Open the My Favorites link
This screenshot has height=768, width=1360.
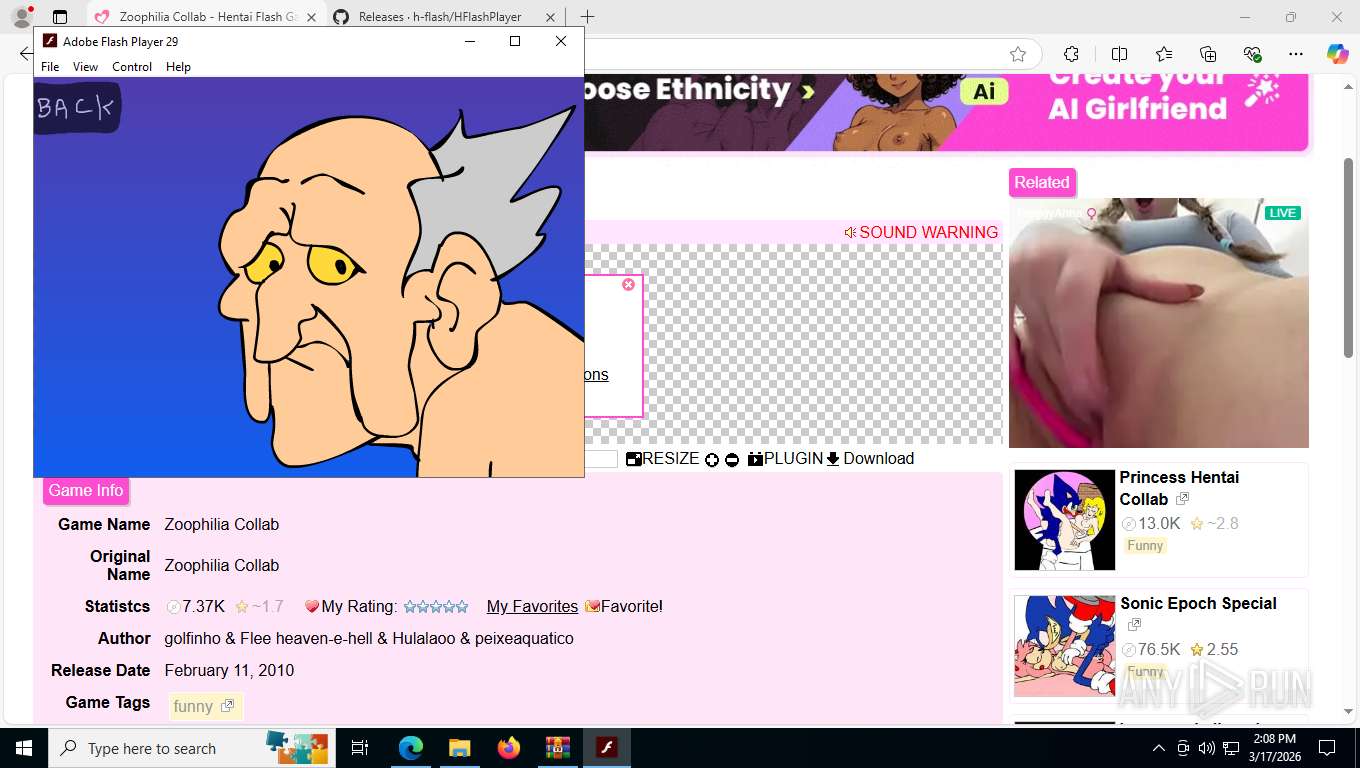[x=532, y=607]
